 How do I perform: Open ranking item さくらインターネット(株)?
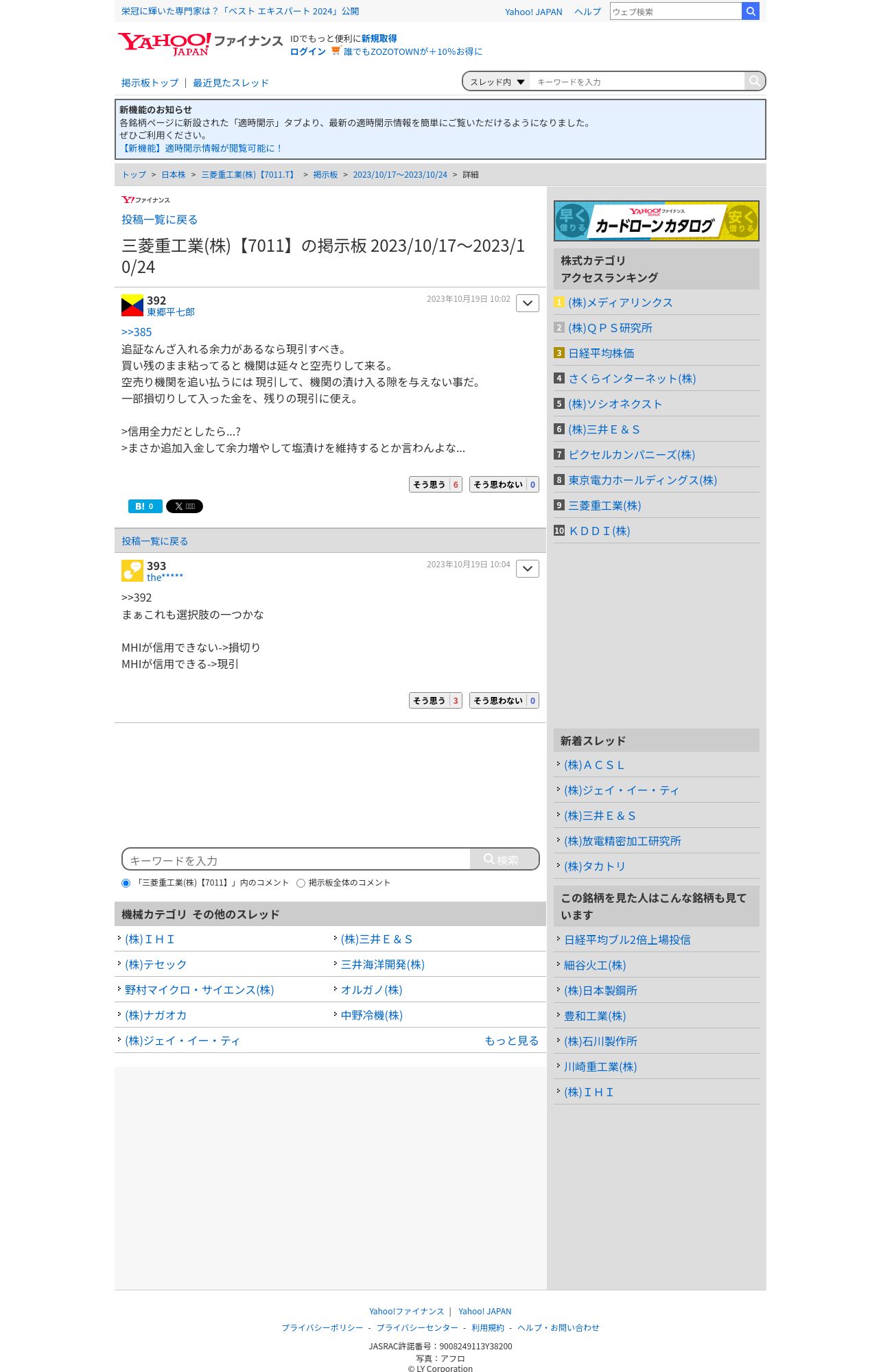click(x=632, y=379)
